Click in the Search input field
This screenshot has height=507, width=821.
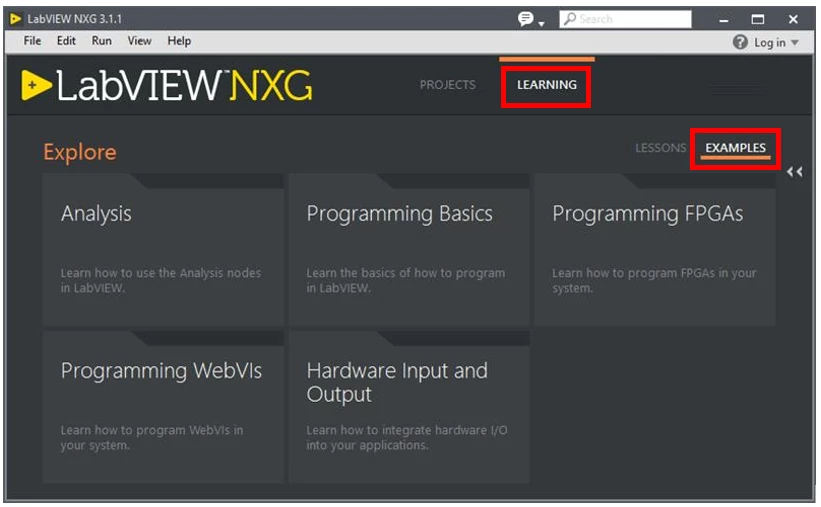point(625,19)
